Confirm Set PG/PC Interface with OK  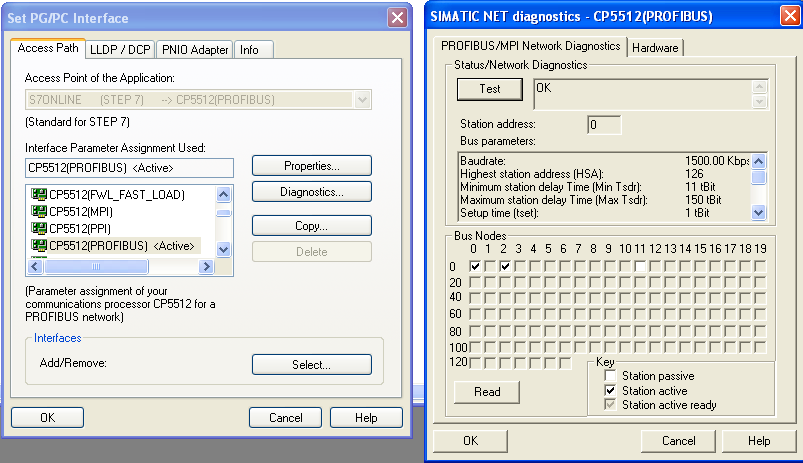tap(48, 417)
